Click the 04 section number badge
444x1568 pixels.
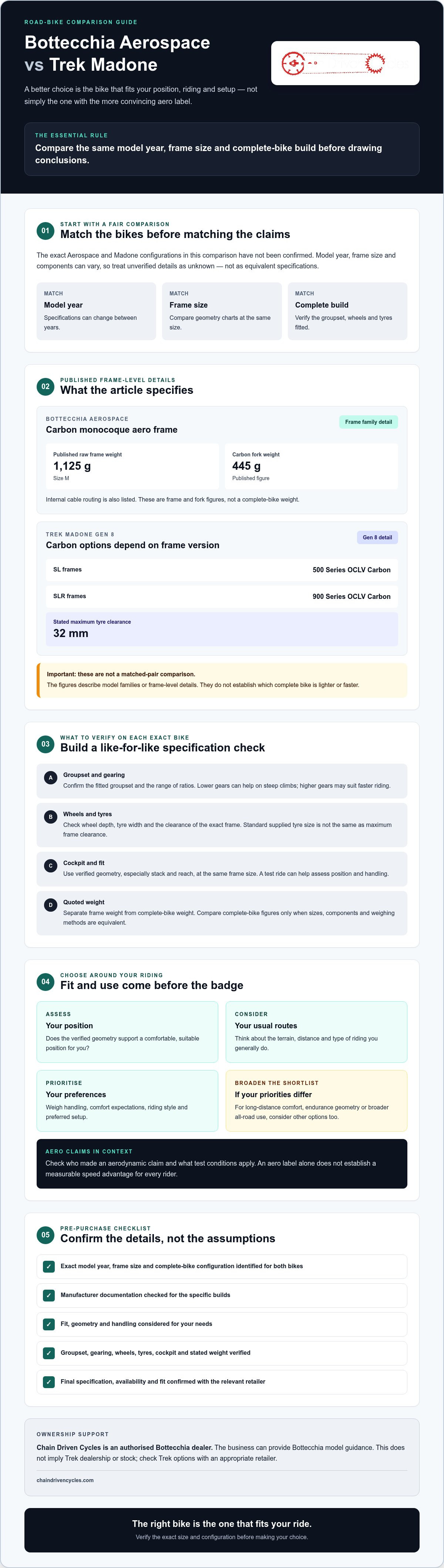[45, 981]
